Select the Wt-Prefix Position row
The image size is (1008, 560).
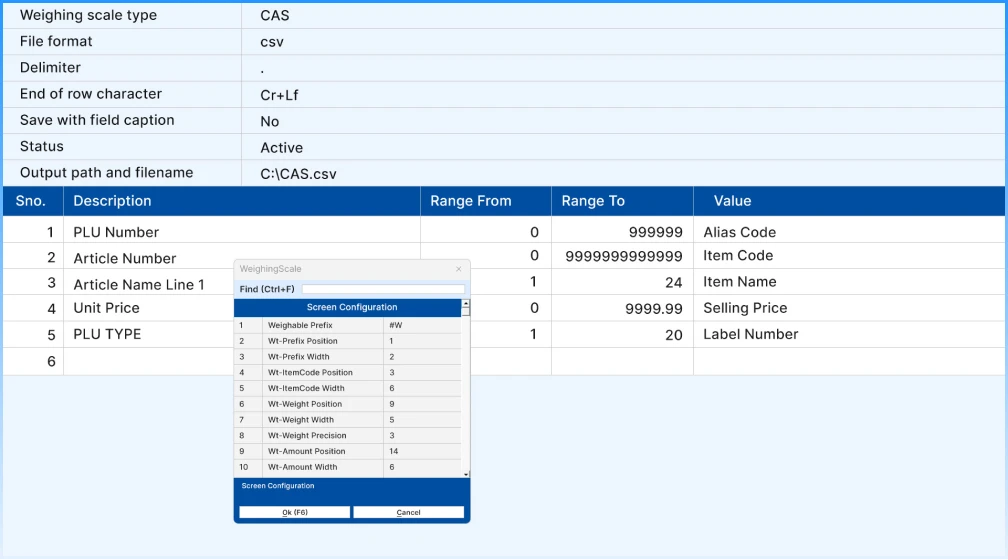click(x=348, y=341)
